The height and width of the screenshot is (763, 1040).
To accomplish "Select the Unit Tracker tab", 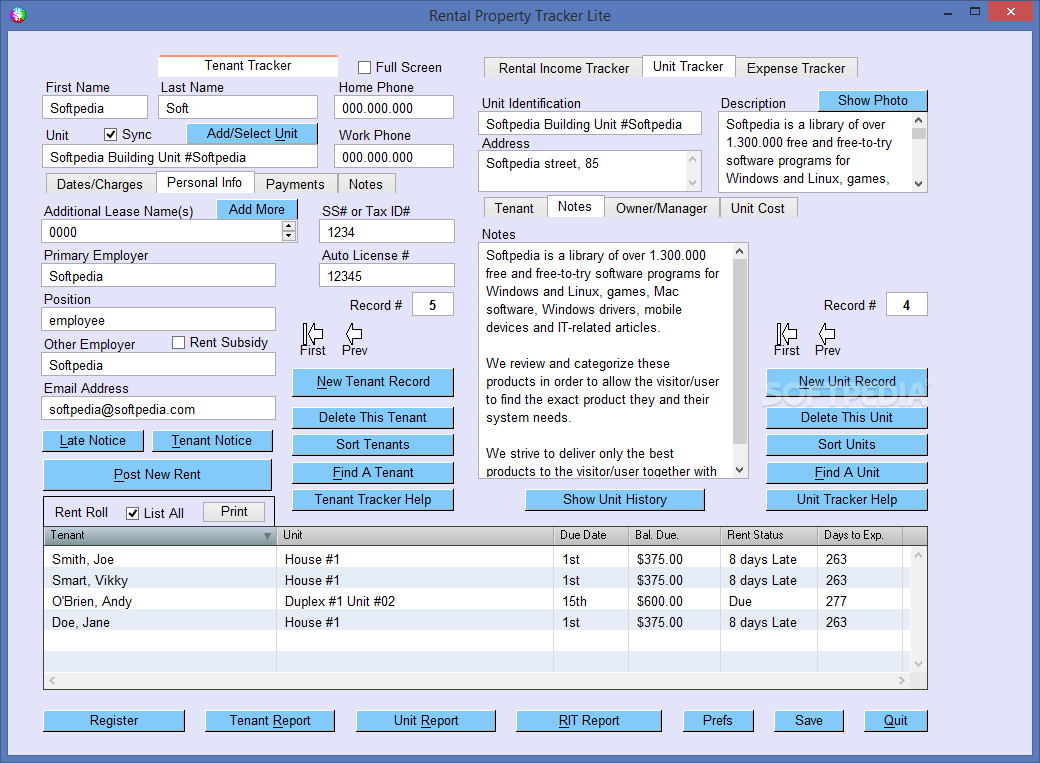I will pos(688,66).
